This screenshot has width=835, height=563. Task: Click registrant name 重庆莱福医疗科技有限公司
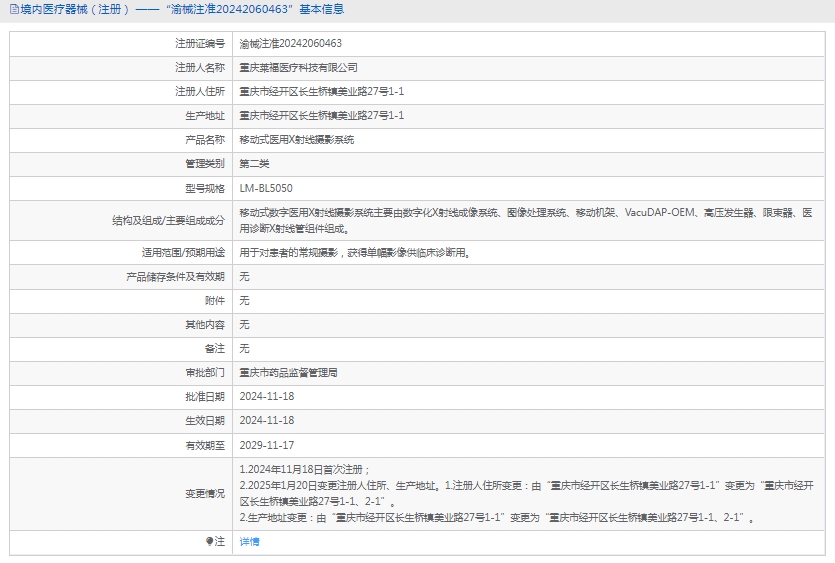click(298, 68)
